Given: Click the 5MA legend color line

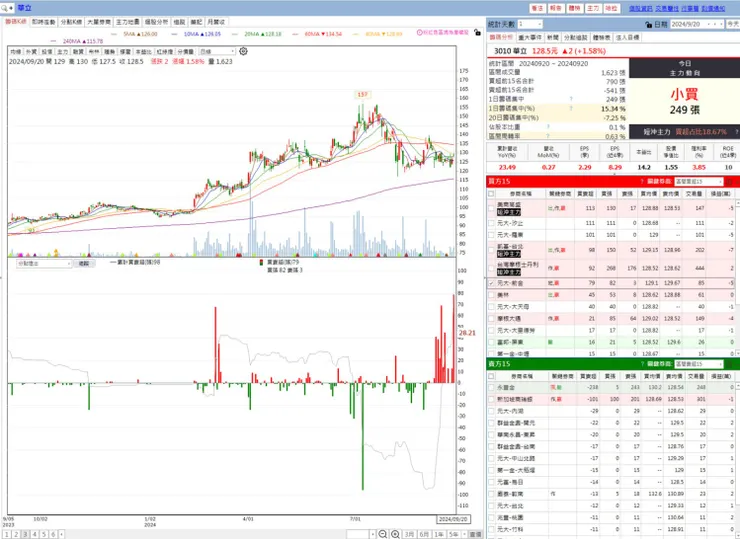Looking at the screenshot, I should coord(114,34).
